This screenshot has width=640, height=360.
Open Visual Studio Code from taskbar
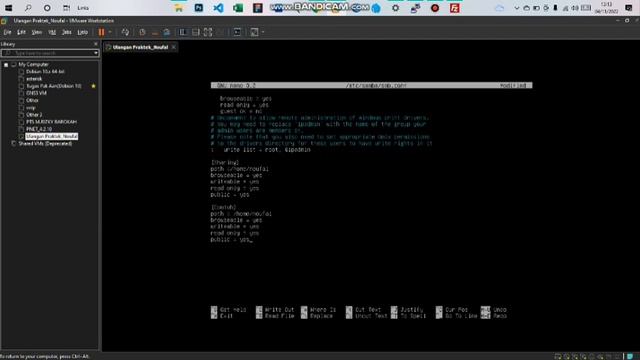[218, 8]
